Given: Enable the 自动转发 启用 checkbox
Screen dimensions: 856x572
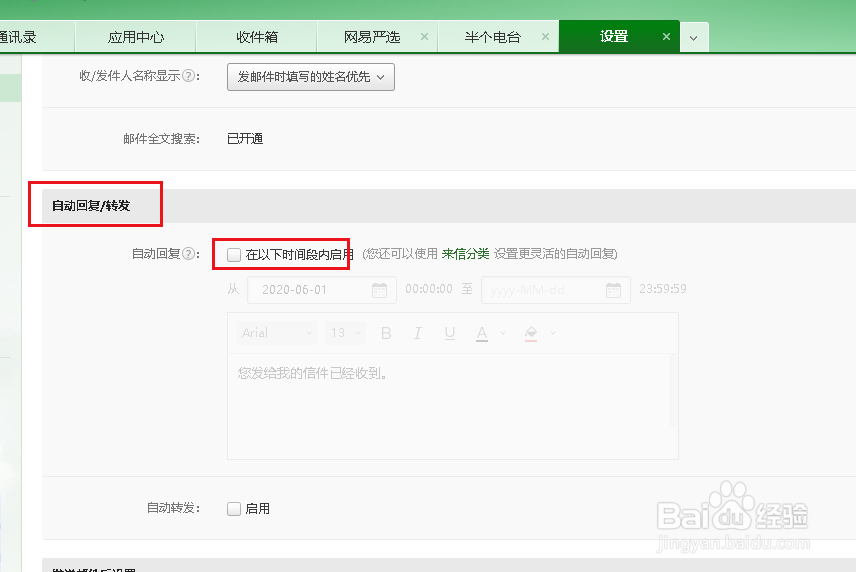Looking at the screenshot, I should point(234,509).
